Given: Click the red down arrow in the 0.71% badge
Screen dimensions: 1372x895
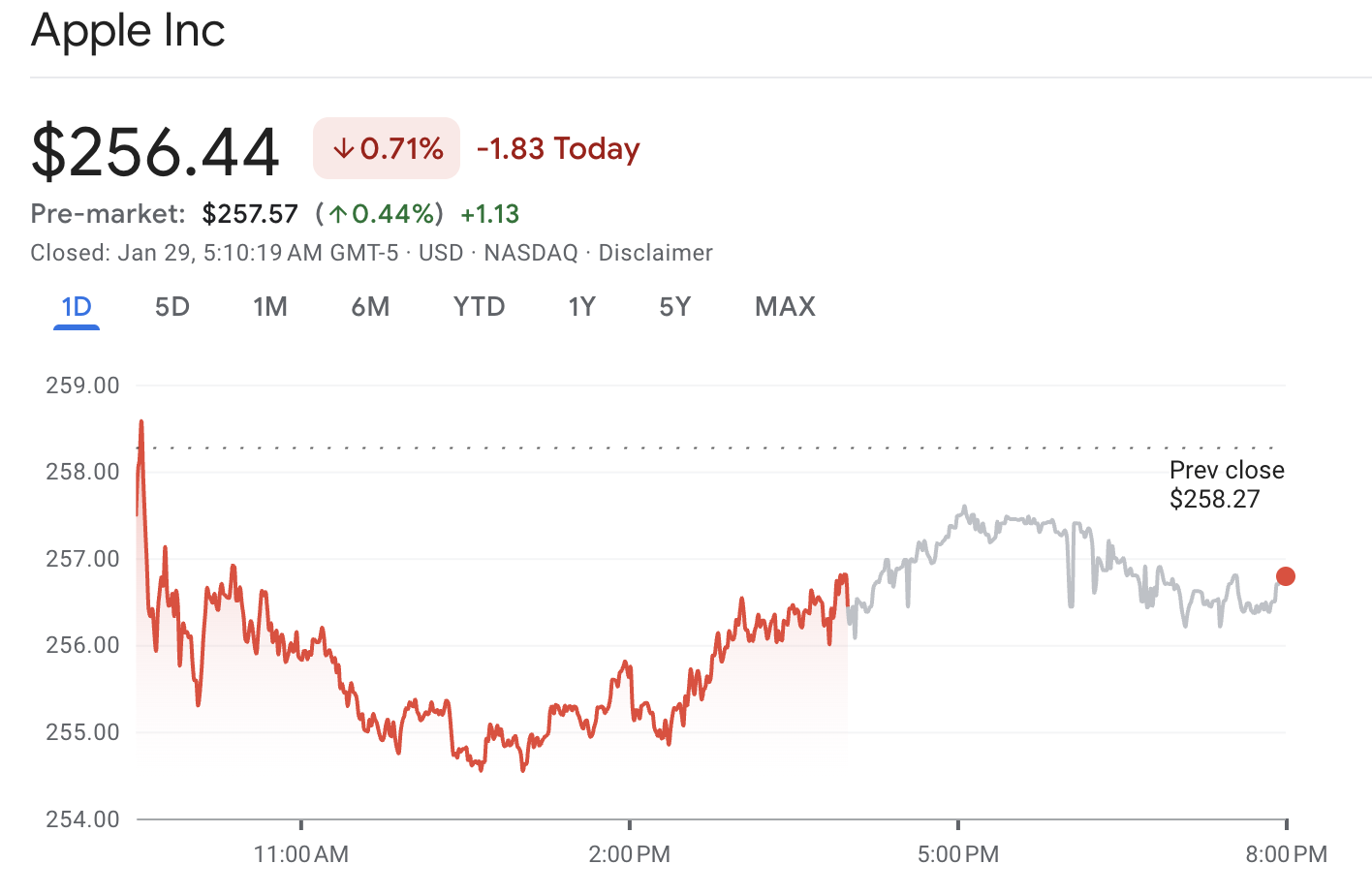Looking at the screenshot, I should [x=344, y=148].
